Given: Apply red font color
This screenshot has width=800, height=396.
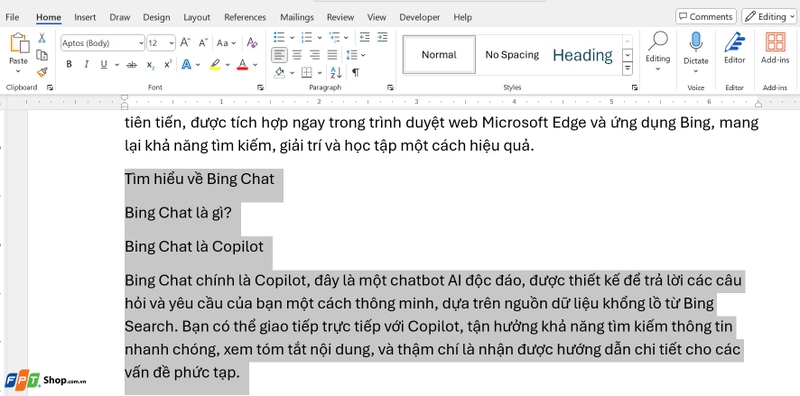Looking at the screenshot, I should 242,65.
